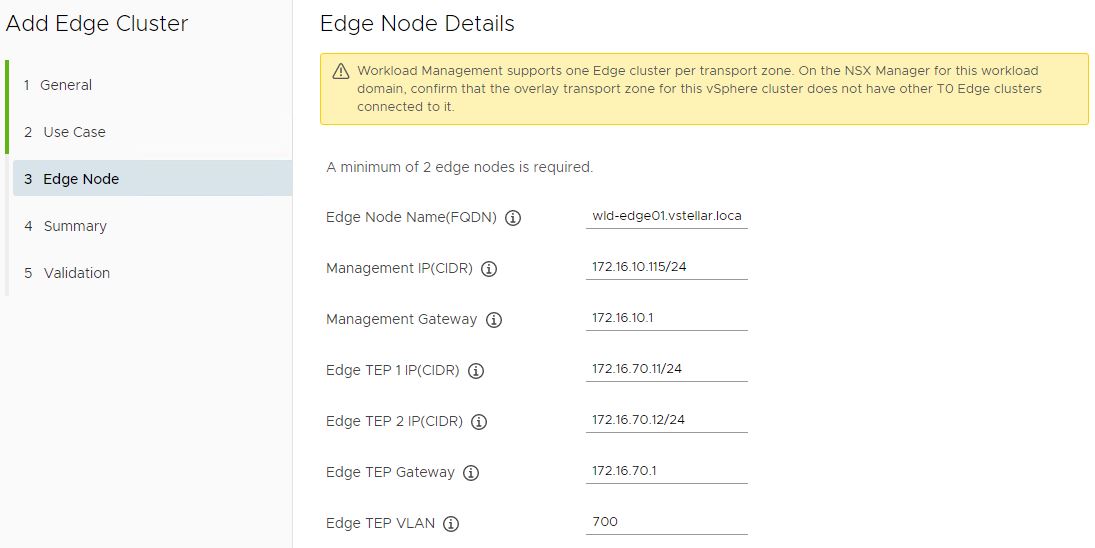1095x548 pixels.
Task: Click info icon next to Edge TEP VLAN
Action: point(451,524)
